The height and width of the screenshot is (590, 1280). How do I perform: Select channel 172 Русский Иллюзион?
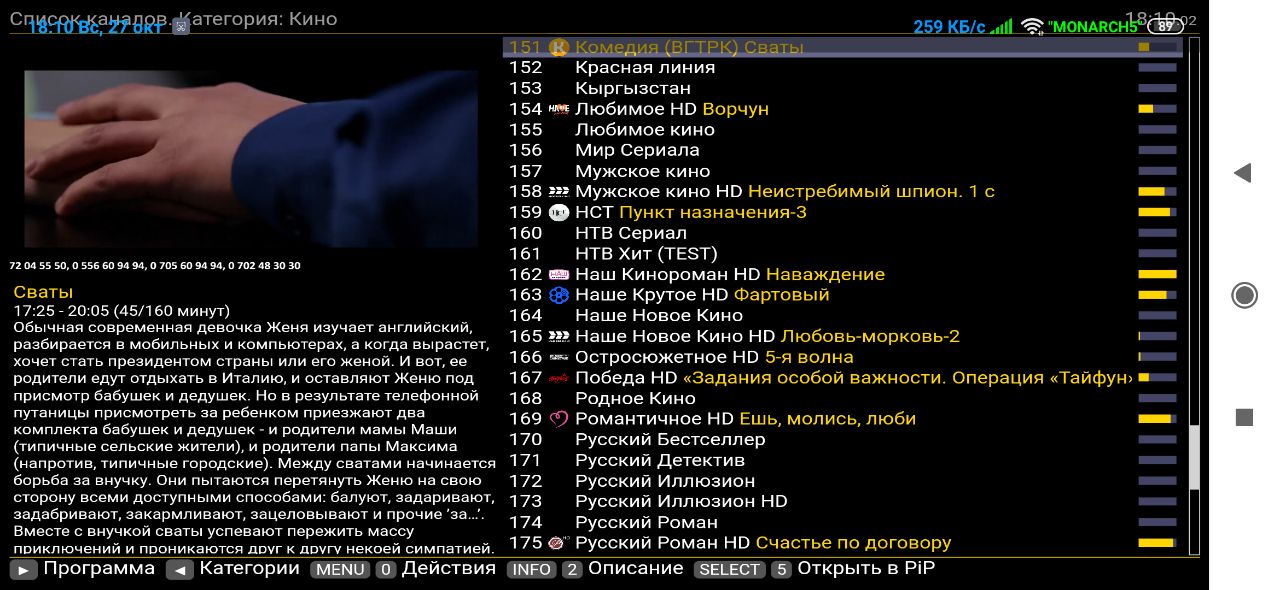click(x=842, y=481)
